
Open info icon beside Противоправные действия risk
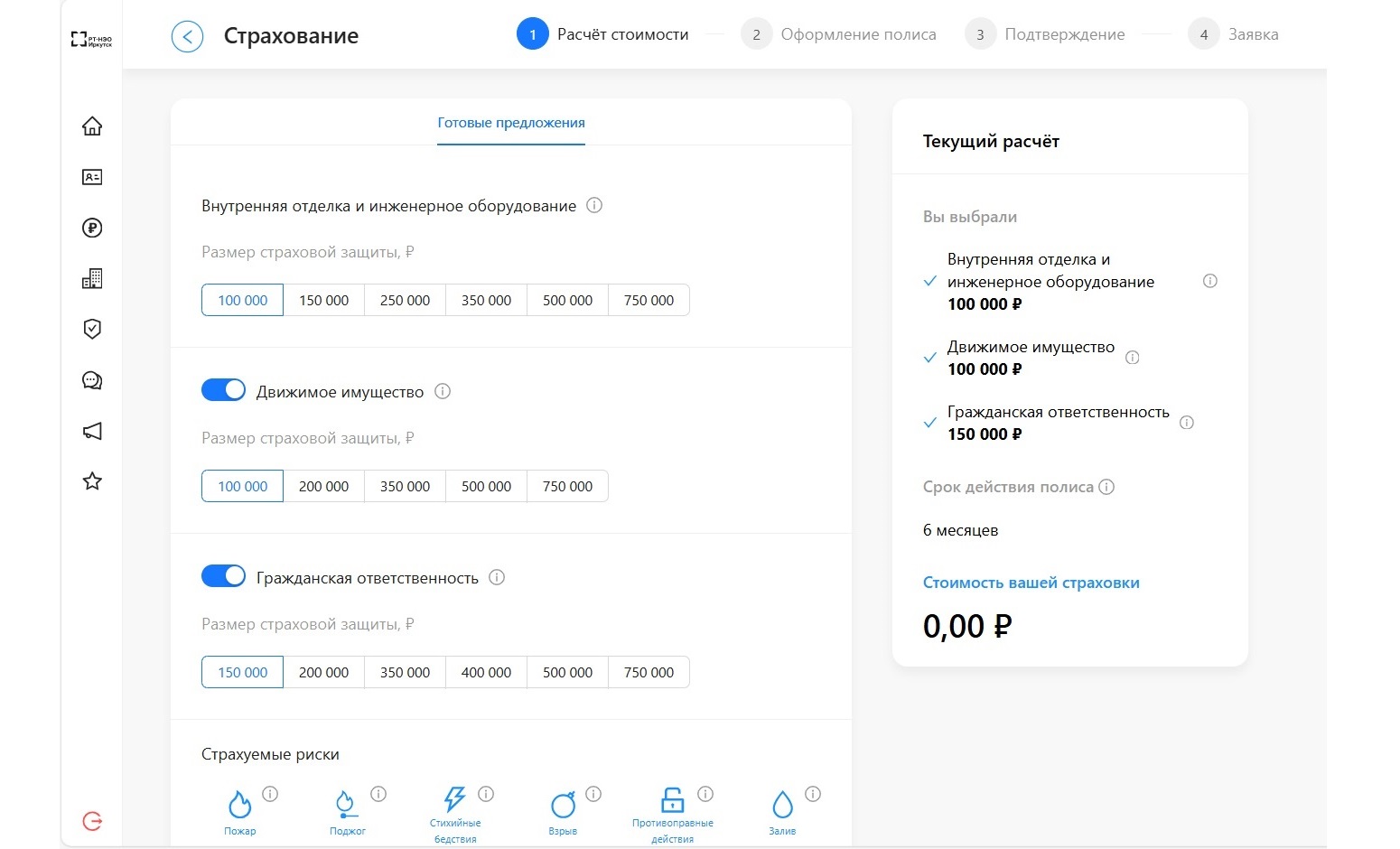[x=705, y=794]
